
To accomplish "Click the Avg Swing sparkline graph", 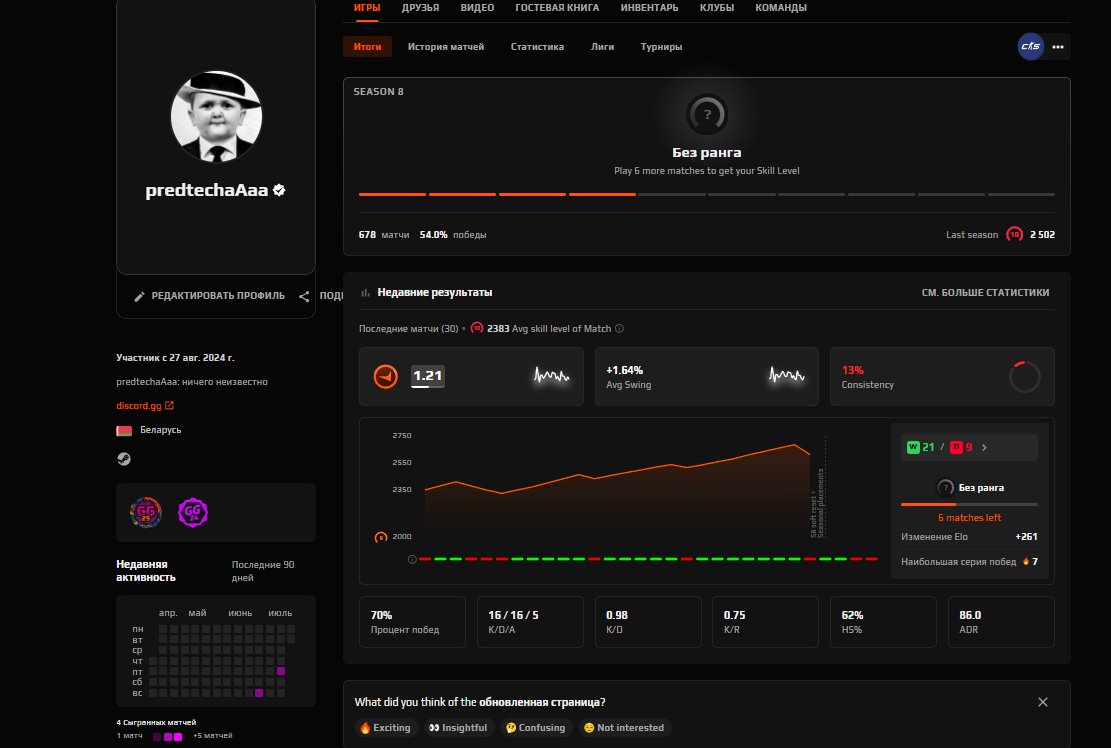I will point(786,375).
